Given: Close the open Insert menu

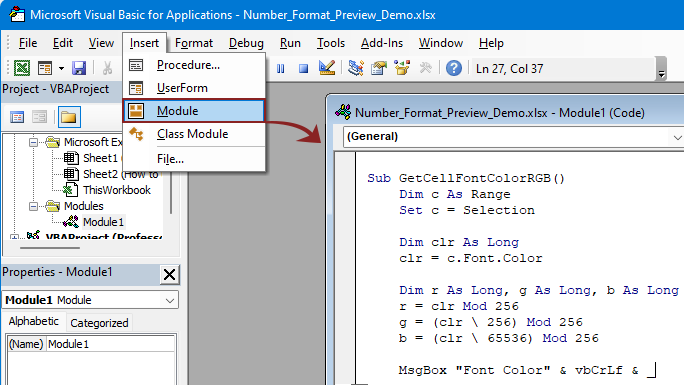Looking at the screenshot, I should coord(144,43).
